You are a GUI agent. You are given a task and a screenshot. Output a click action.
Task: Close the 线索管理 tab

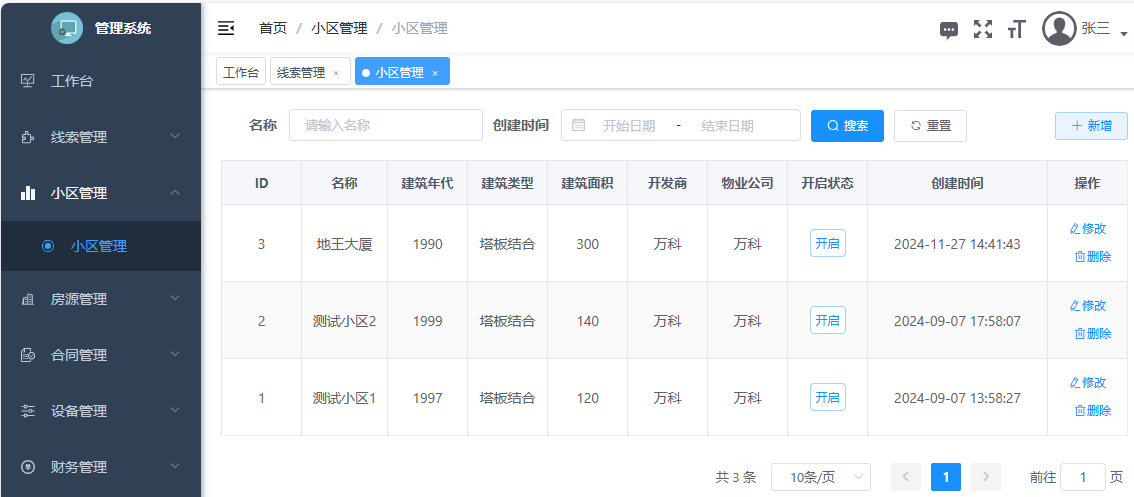coord(336,73)
